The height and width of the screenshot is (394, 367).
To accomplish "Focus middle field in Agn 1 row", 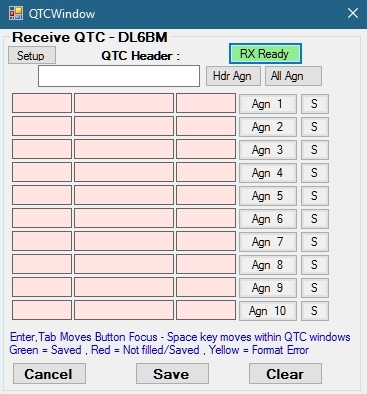I will tap(124, 103).
